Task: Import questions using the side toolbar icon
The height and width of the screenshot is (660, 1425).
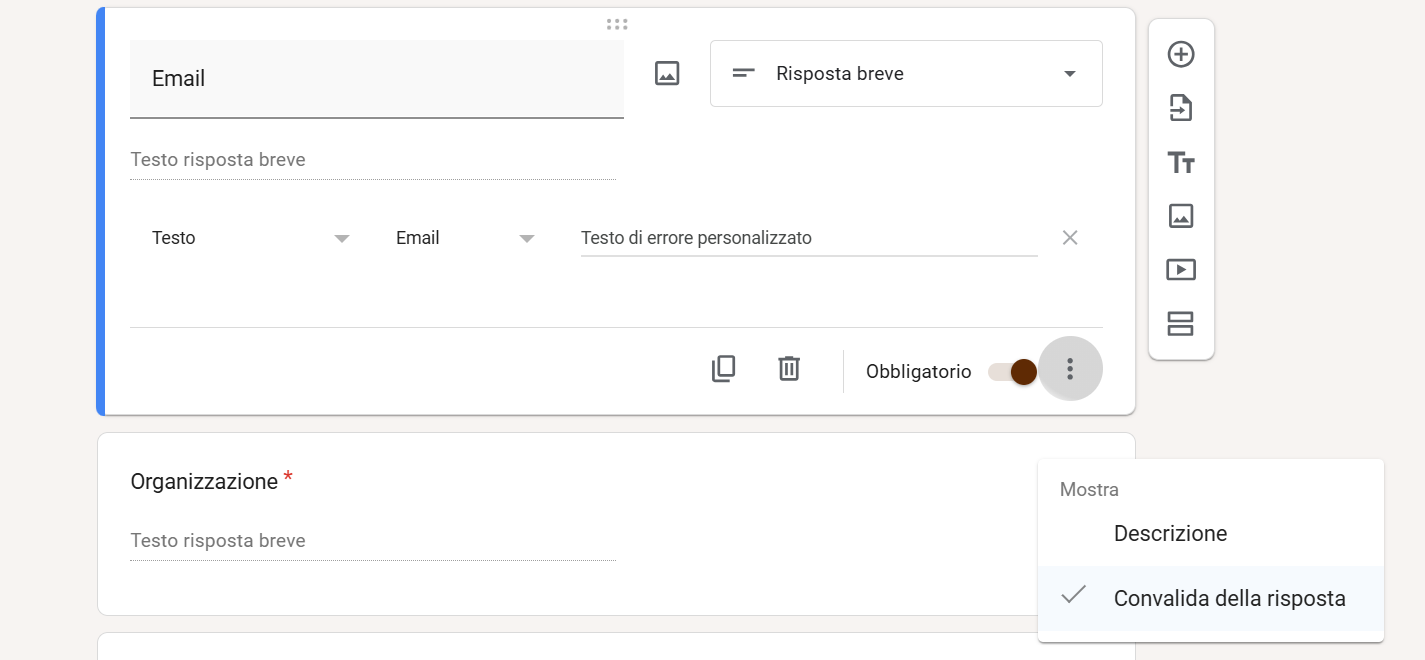Action: (1181, 108)
